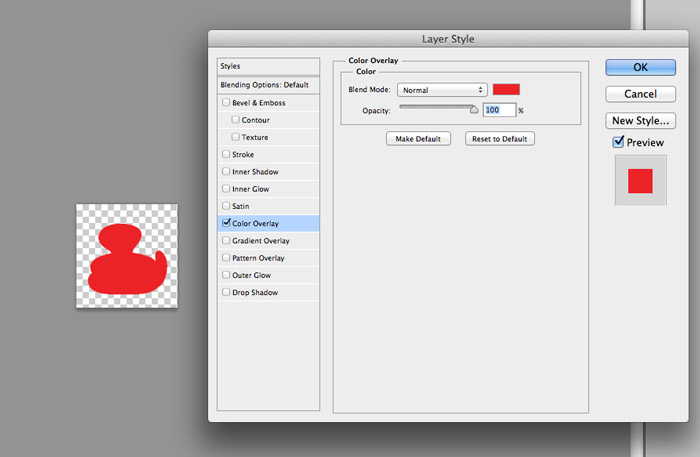Viewport: 700px width, 457px height.
Task: Select the Pattern Overlay row label
Action: point(258,258)
